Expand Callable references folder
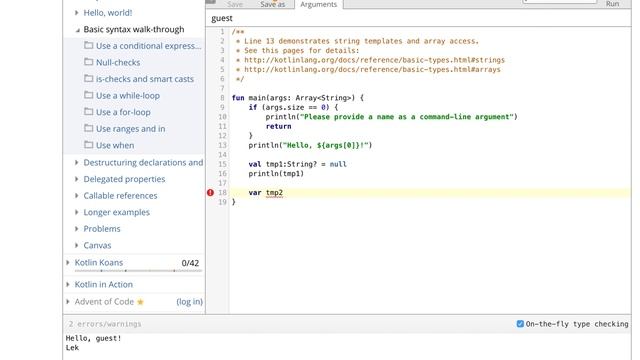640x360 pixels. [x=76, y=196]
